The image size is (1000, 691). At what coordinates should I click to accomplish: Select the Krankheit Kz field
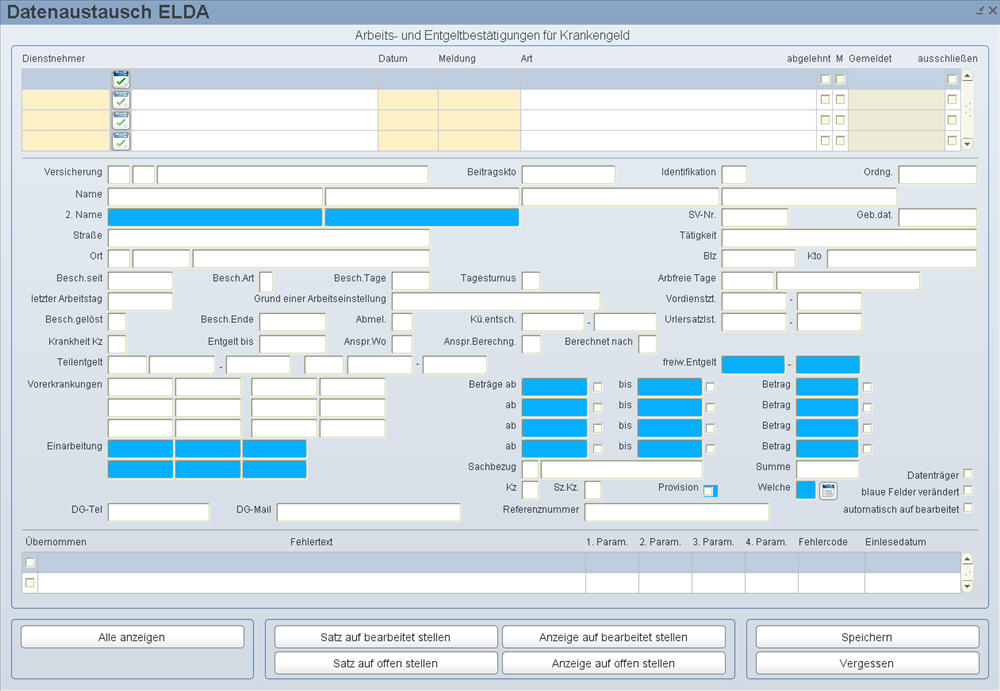[x=117, y=344]
